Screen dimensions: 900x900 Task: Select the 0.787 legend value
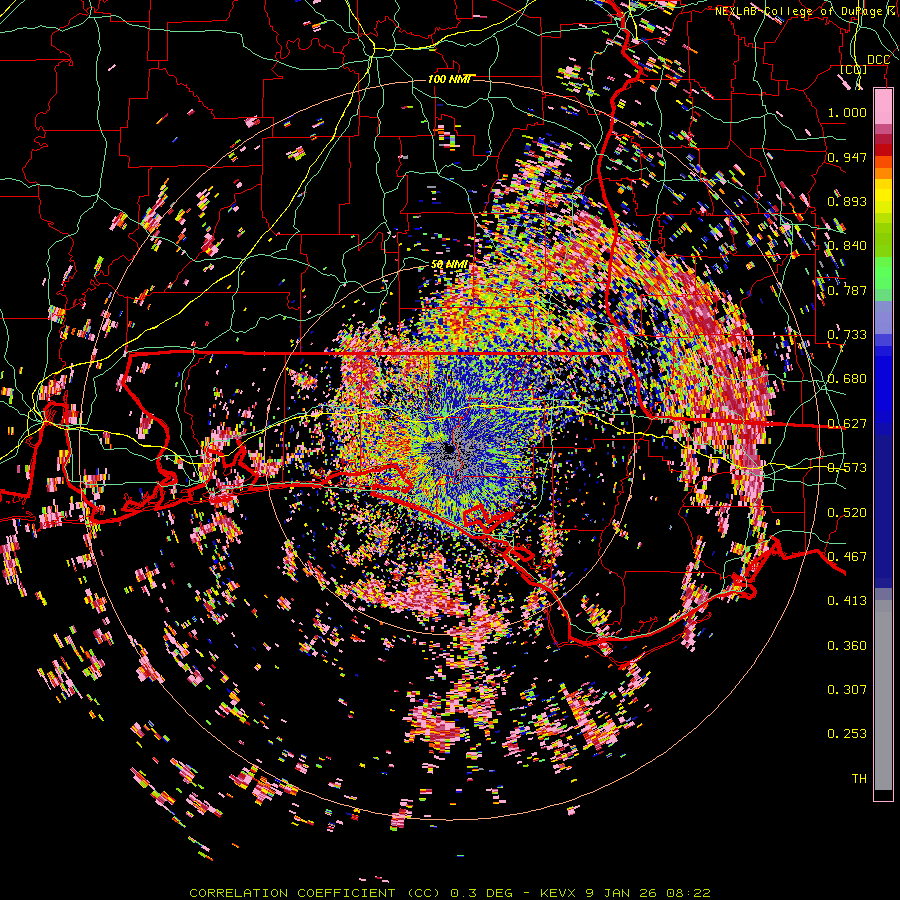[847, 290]
